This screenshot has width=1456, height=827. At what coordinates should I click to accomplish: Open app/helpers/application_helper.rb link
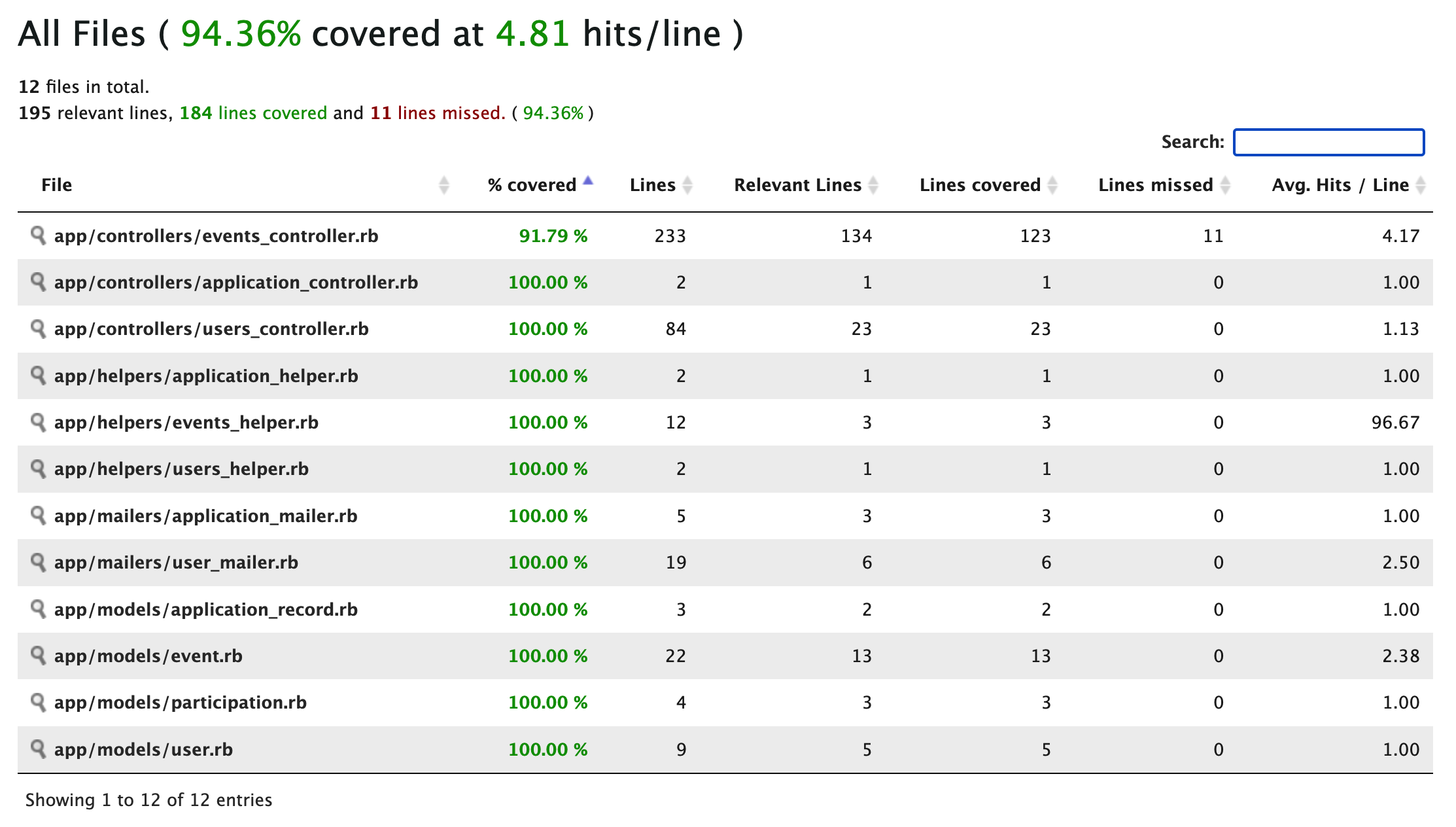pyautogui.click(x=206, y=376)
